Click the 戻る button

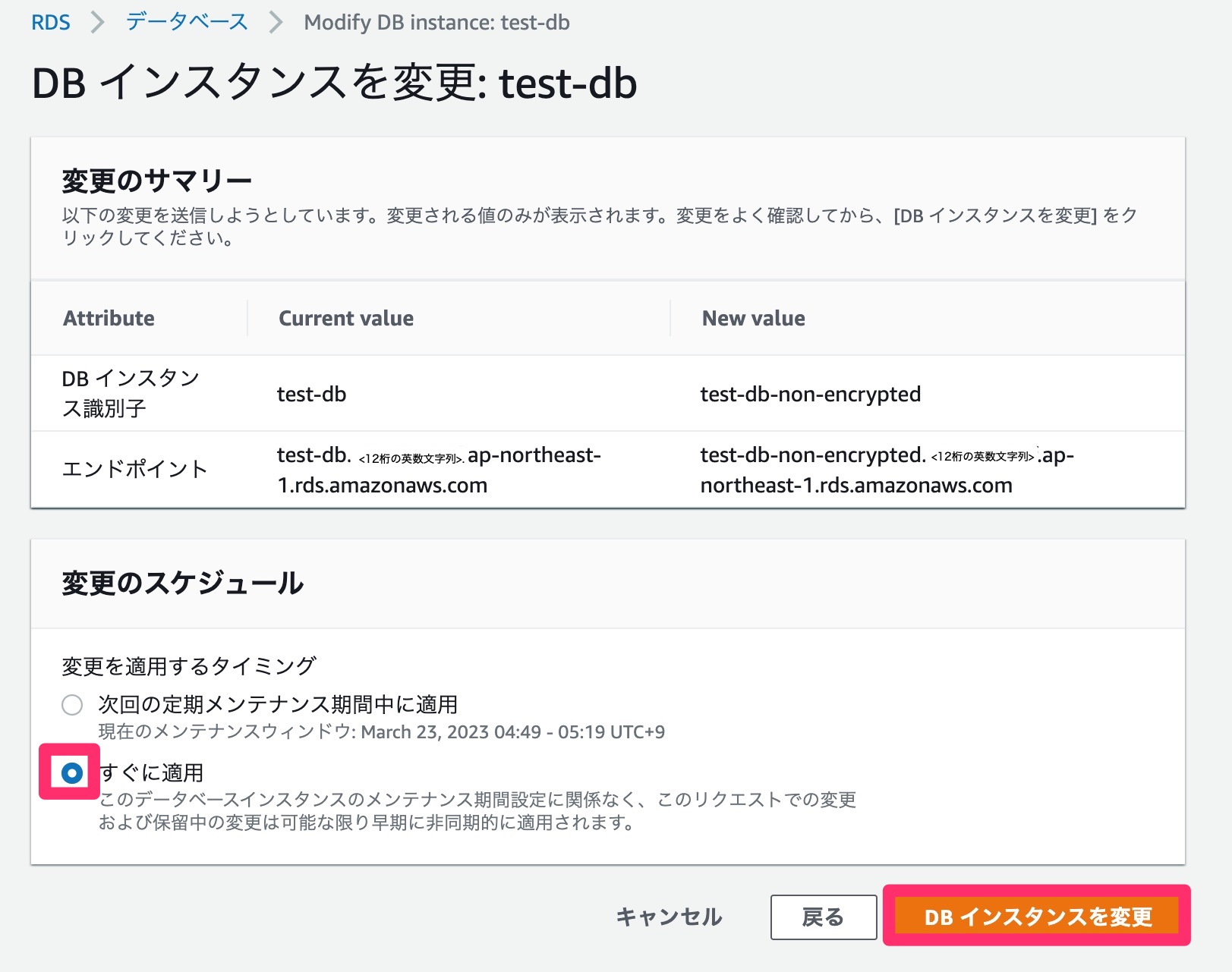pyautogui.click(x=823, y=917)
